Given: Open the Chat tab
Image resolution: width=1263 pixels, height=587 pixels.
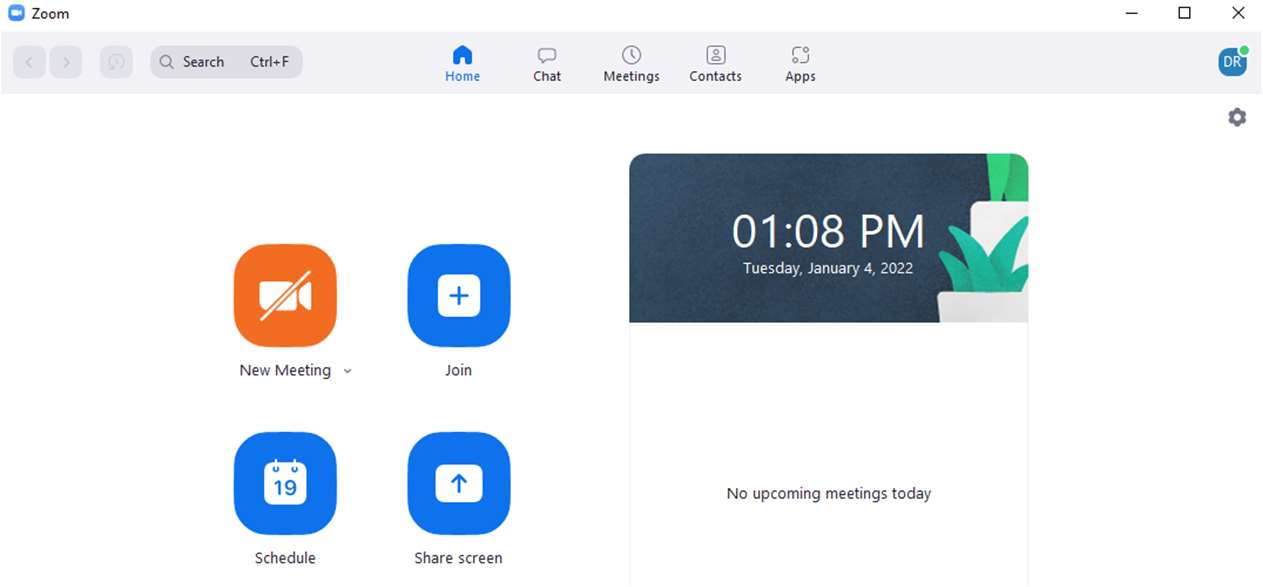Looking at the screenshot, I should coord(547,64).
